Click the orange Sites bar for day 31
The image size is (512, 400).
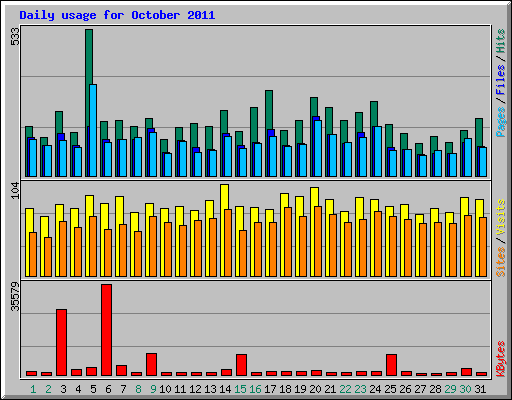click(483, 247)
